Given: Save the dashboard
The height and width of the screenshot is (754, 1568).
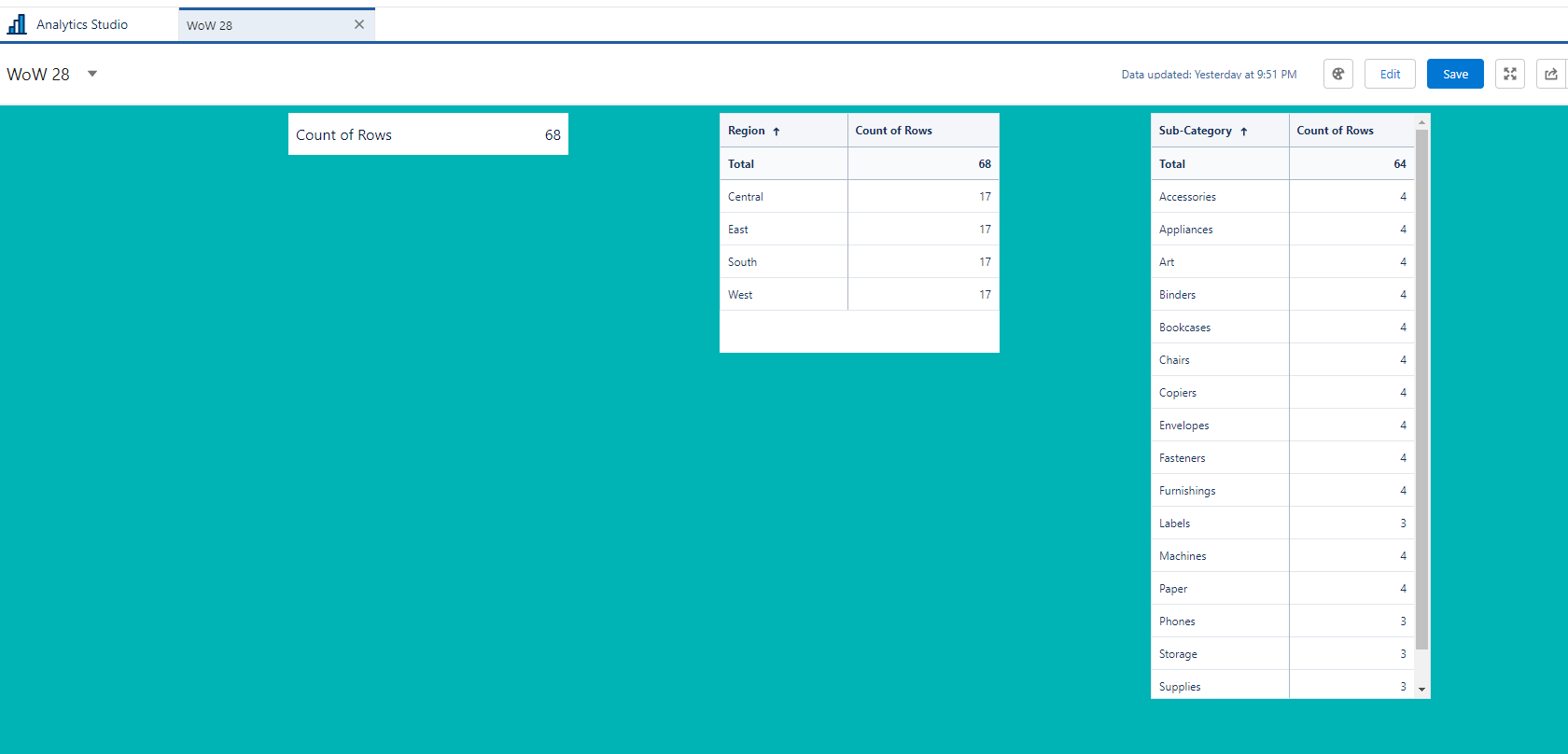Looking at the screenshot, I should point(1454,74).
